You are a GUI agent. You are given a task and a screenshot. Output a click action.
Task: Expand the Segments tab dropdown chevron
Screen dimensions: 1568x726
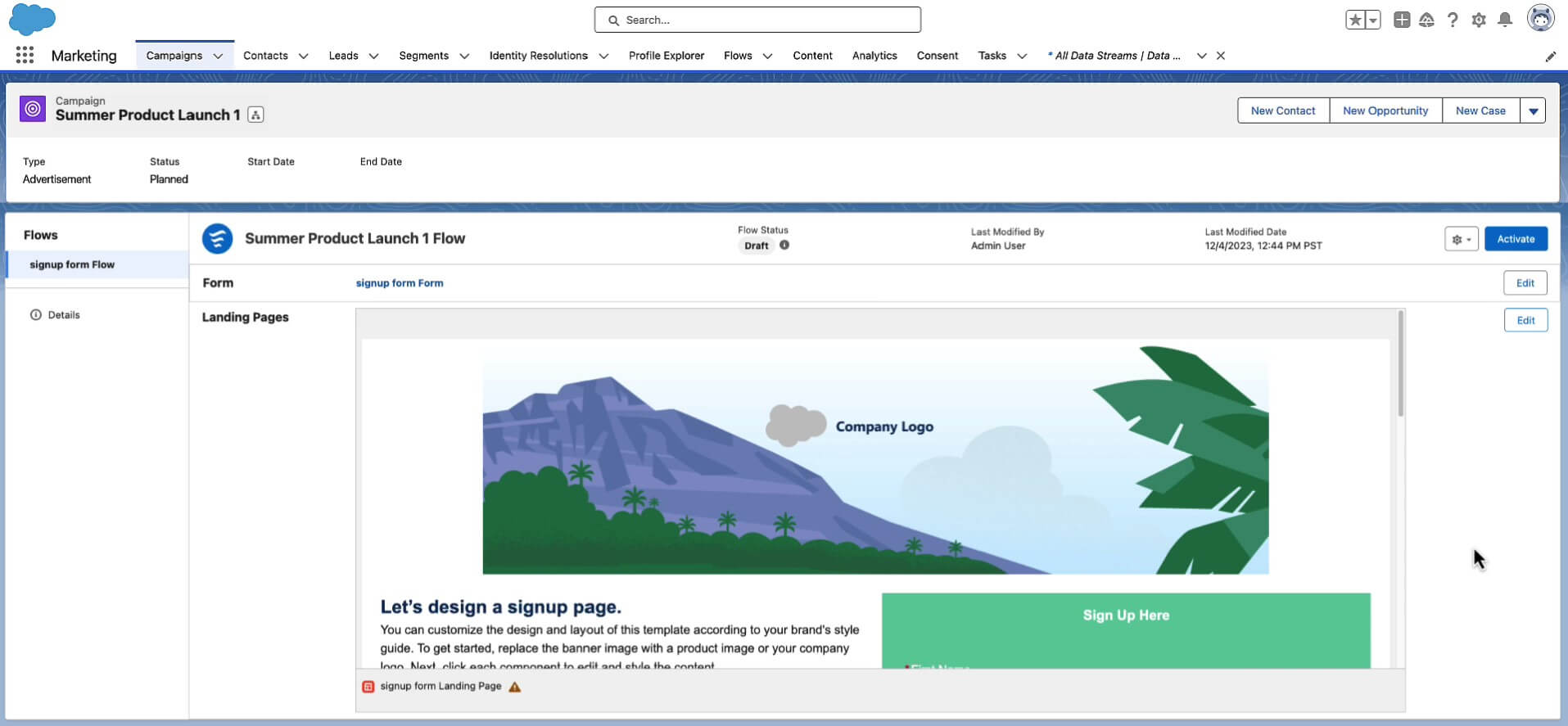tap(464, 56)
